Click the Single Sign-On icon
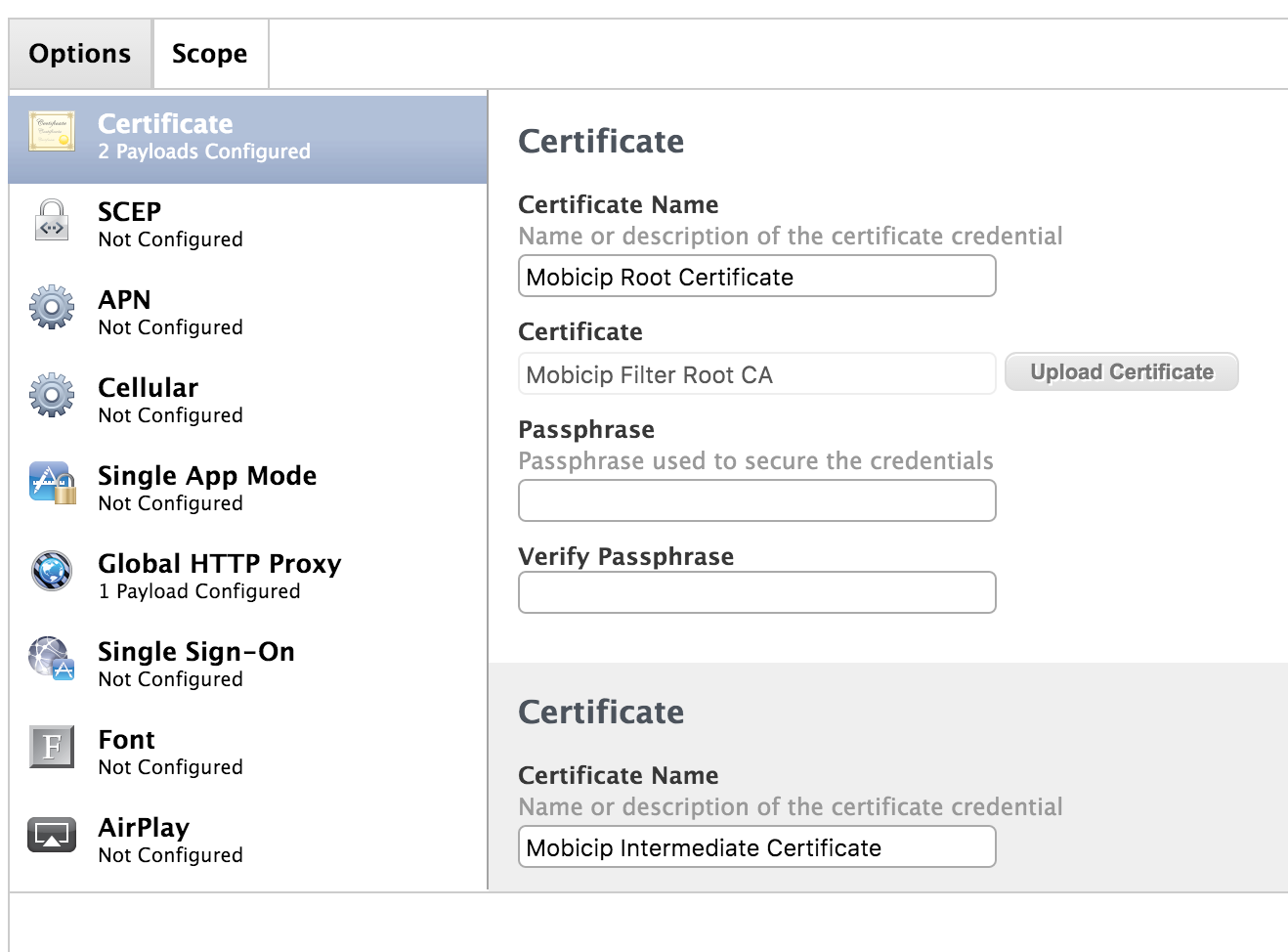Viewport: 1288px width, 952px height. tap(52, 659)
